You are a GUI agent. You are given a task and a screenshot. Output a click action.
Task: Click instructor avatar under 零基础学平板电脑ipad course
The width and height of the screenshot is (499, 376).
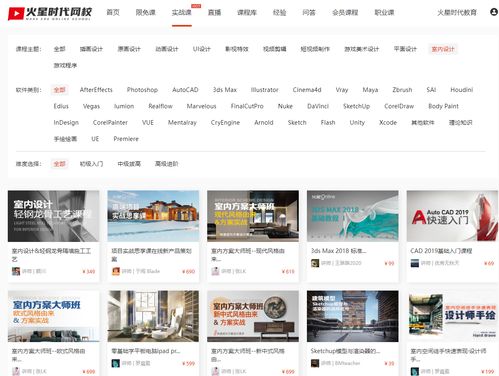[x=116, y=363]
